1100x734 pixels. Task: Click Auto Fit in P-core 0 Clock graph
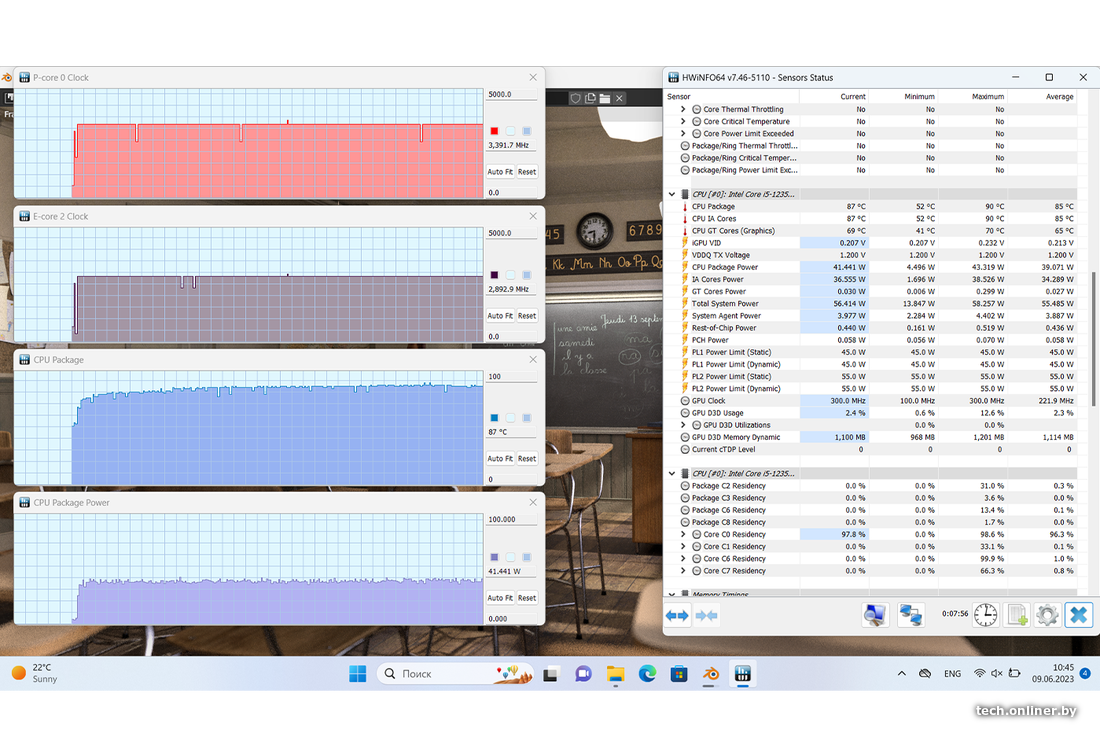pos(500,172)
